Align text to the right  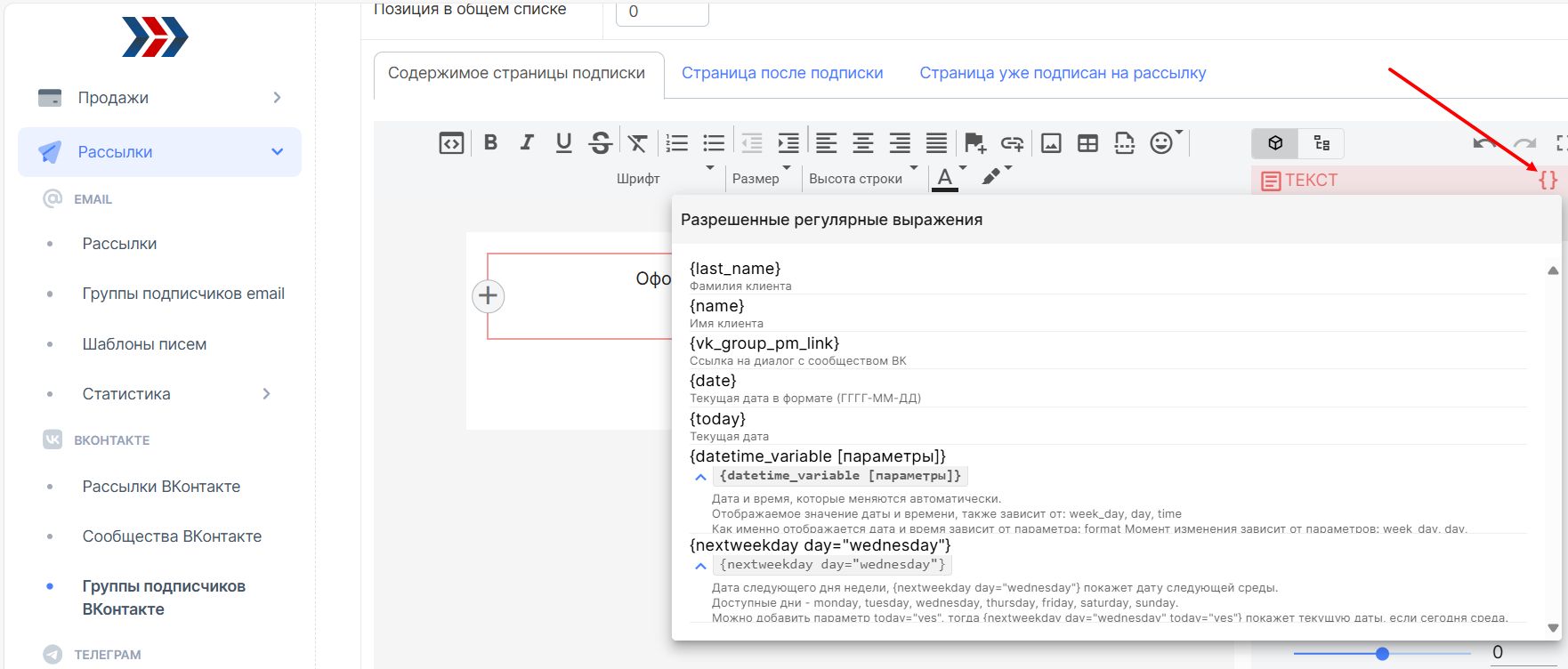click(900, 142)
